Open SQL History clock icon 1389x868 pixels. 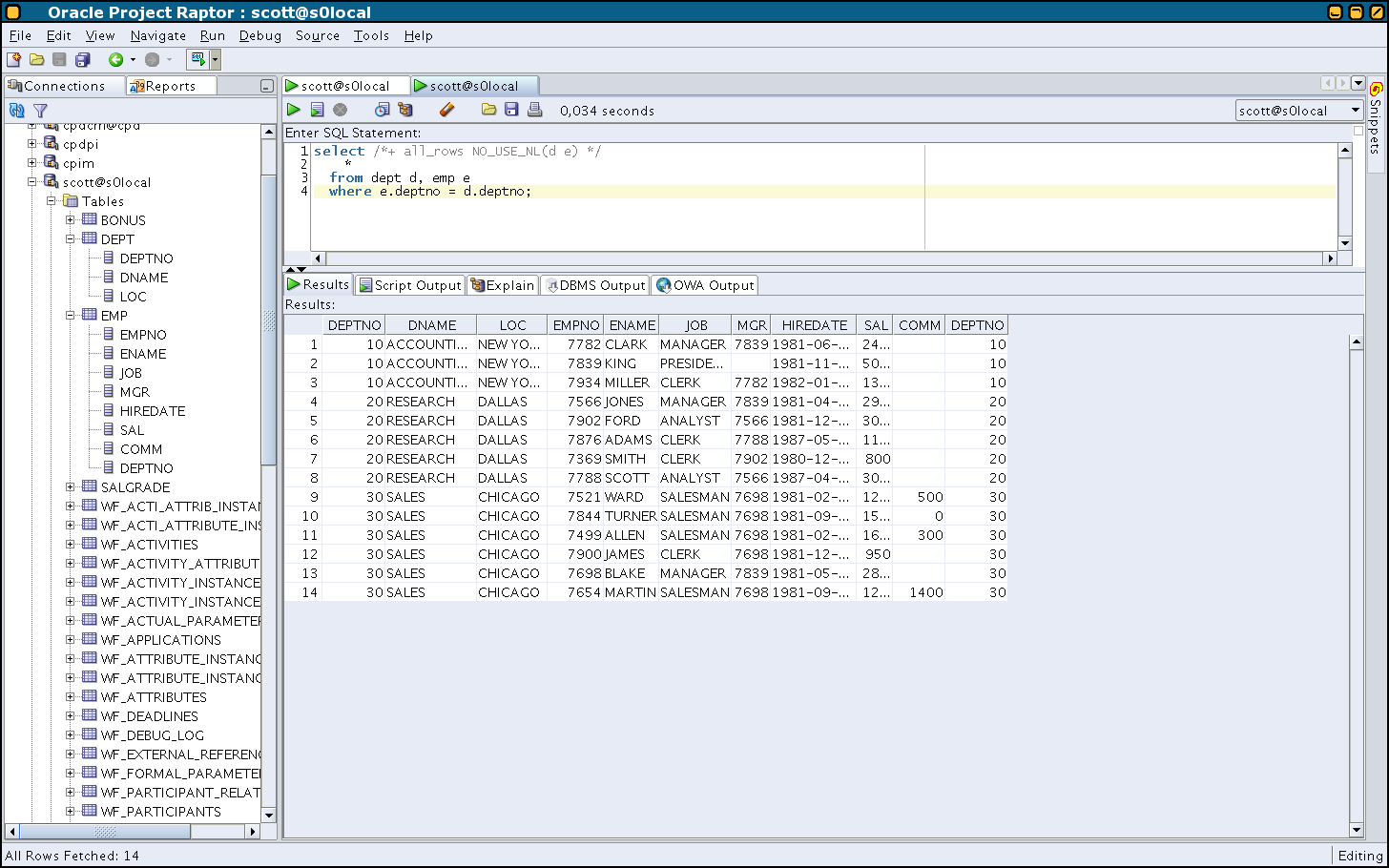[x=382, y=110]
